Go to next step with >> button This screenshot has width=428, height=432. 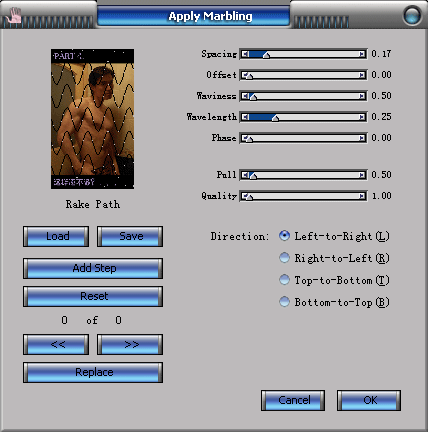click(130, 344)
